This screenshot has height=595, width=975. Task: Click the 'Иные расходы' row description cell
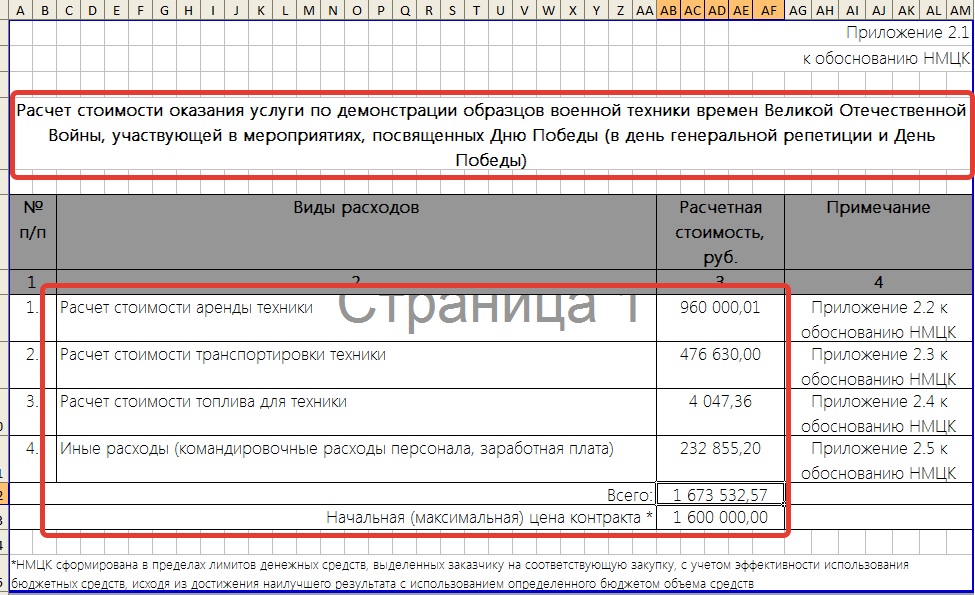coord(336,449)
